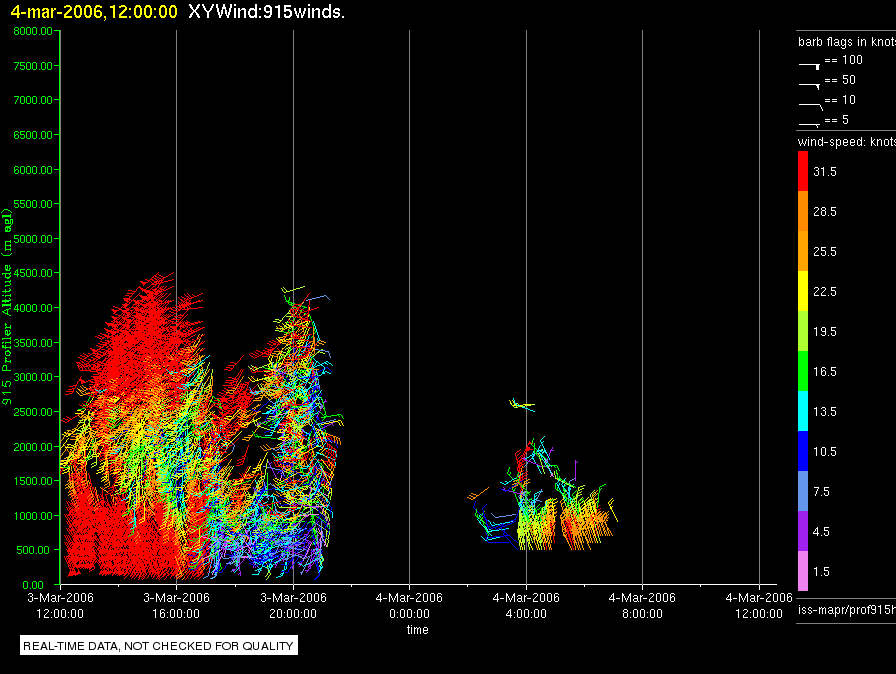Click the '== 10' barb legend value
This screenshot has width=896, height=674.
[x=840, y=100]
